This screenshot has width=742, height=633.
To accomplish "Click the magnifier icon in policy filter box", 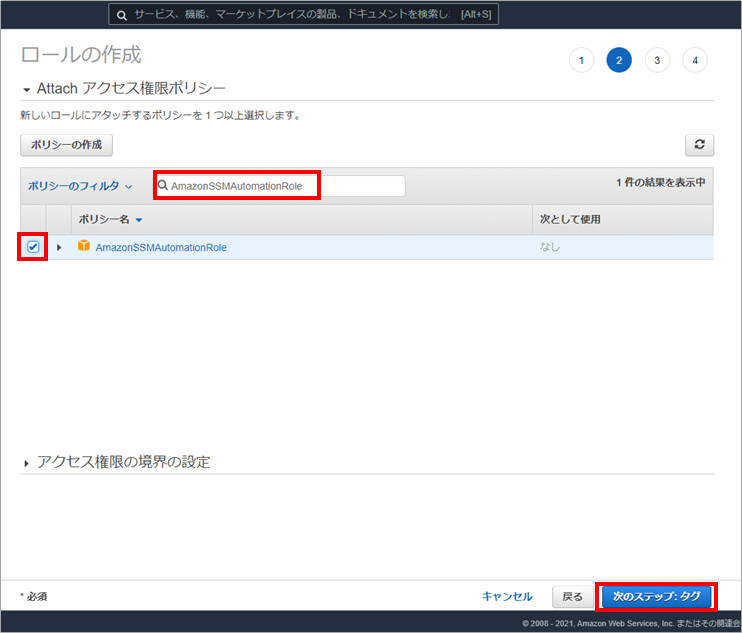I will tap(163, 185).
